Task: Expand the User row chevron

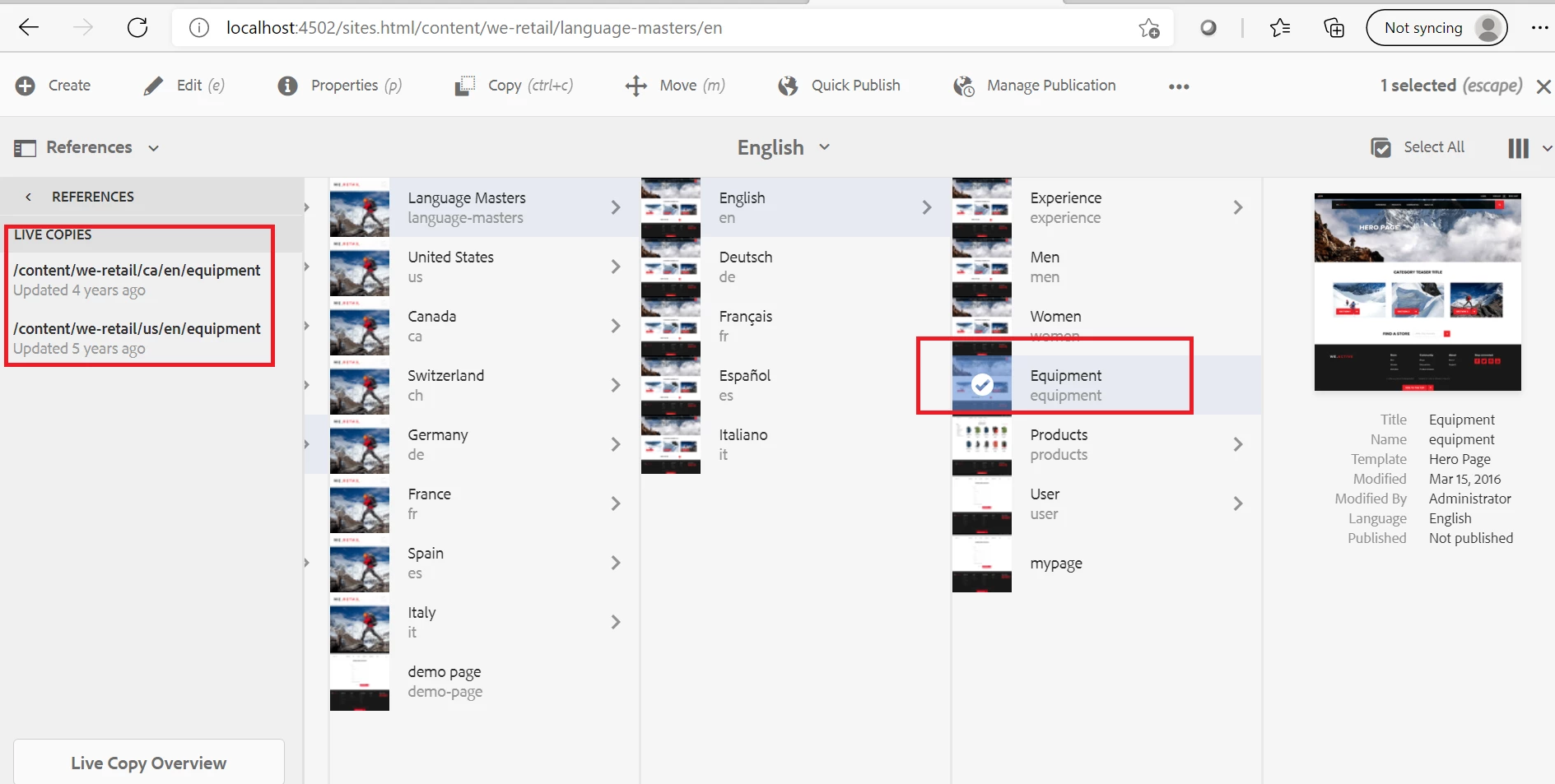Action: tap(1238, 503)
